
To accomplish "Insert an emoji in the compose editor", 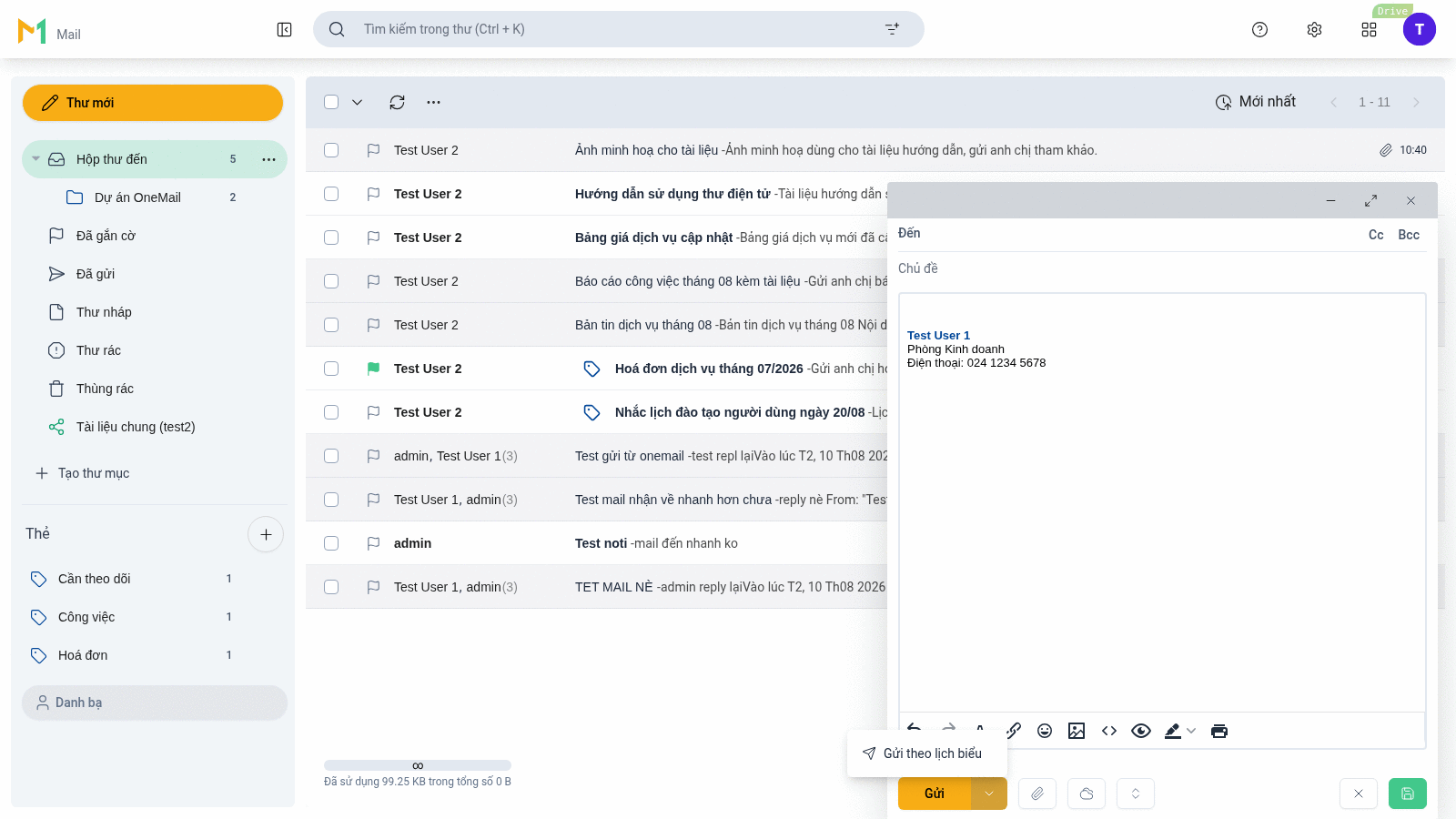I will click(1045, 731).
